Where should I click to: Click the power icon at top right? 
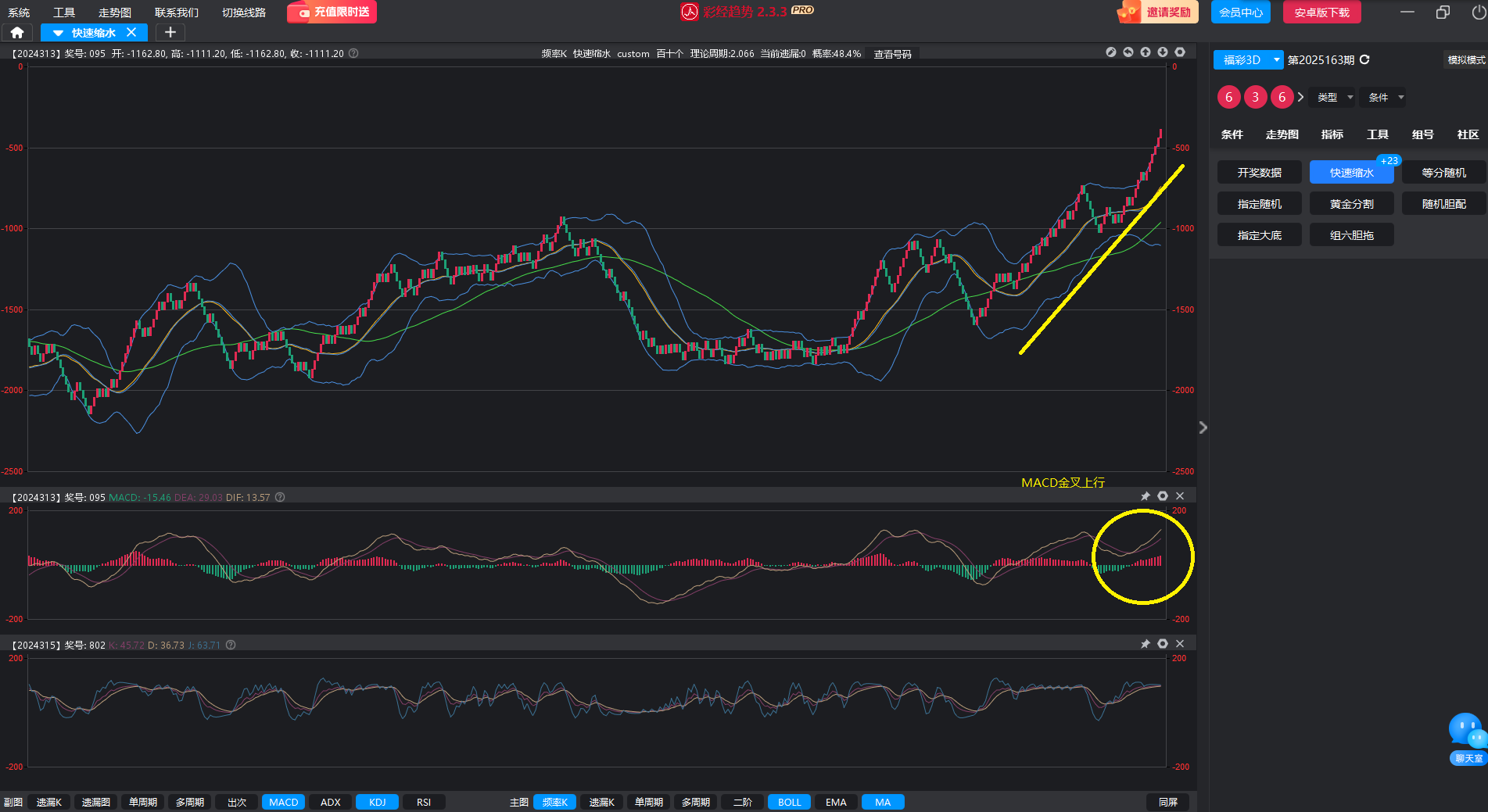point(1479,12)
